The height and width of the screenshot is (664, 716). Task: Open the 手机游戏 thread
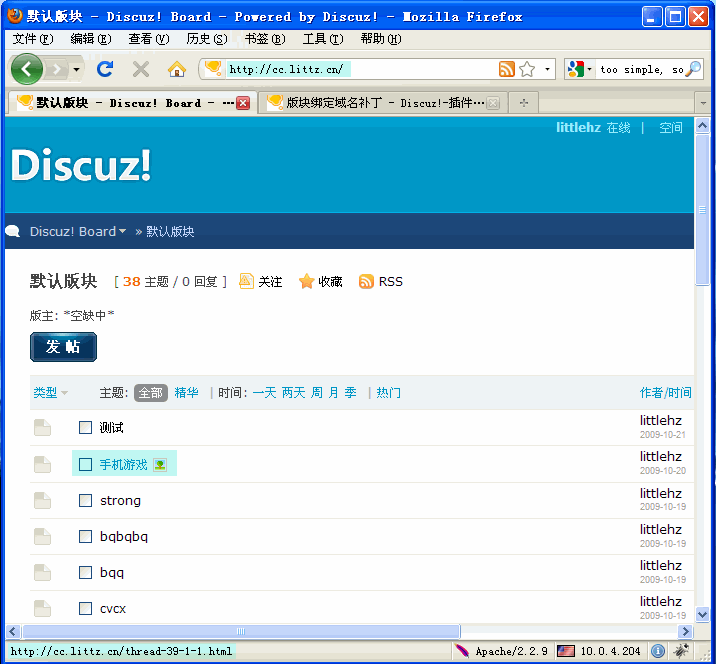click(123, 464)
